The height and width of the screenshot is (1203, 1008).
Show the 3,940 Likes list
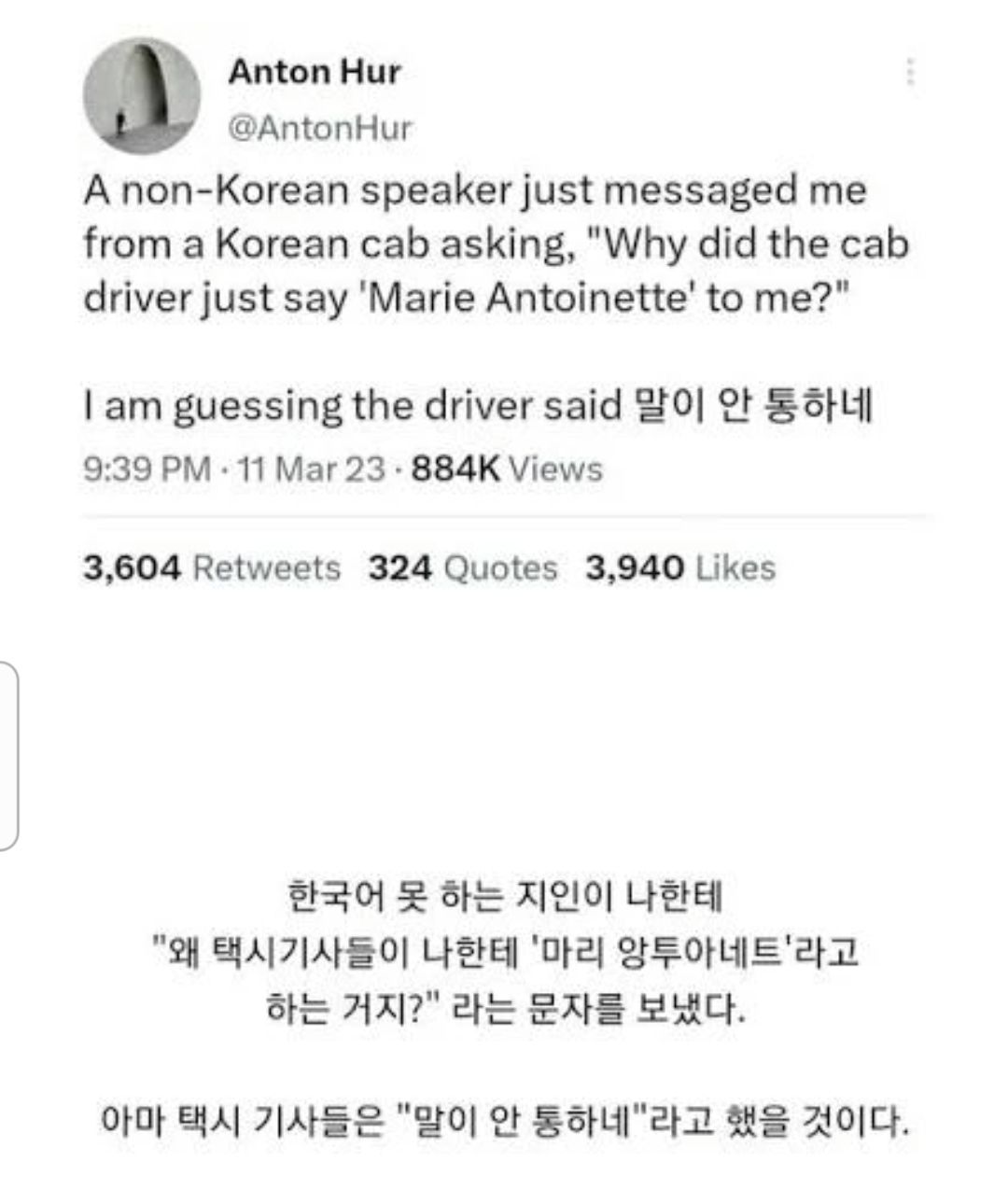point(680,567)
